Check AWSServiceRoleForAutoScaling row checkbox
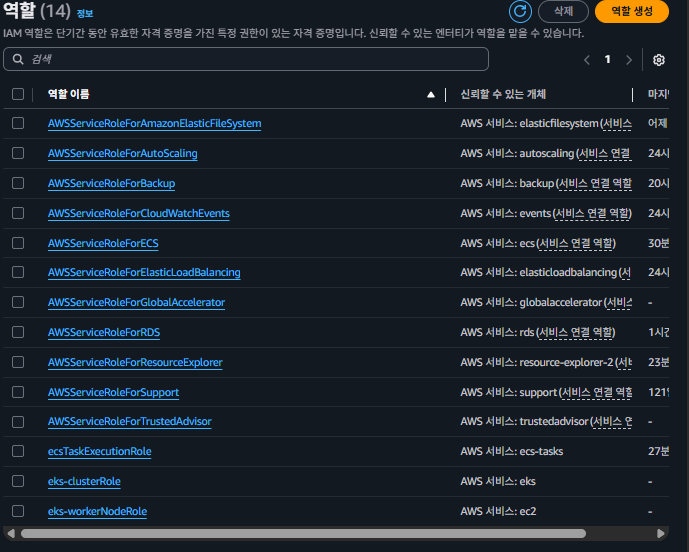The image size is (689, 552). (x=18, y=153)
